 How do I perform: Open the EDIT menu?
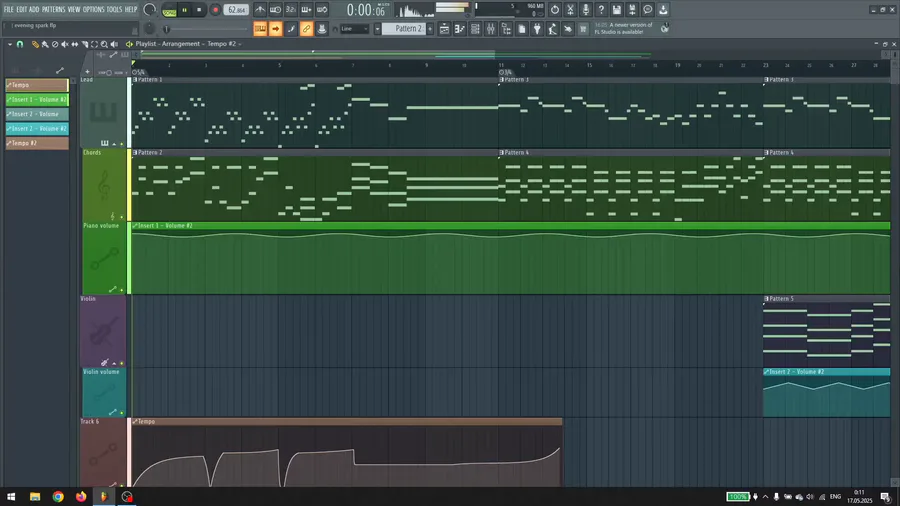pos(22,9)
